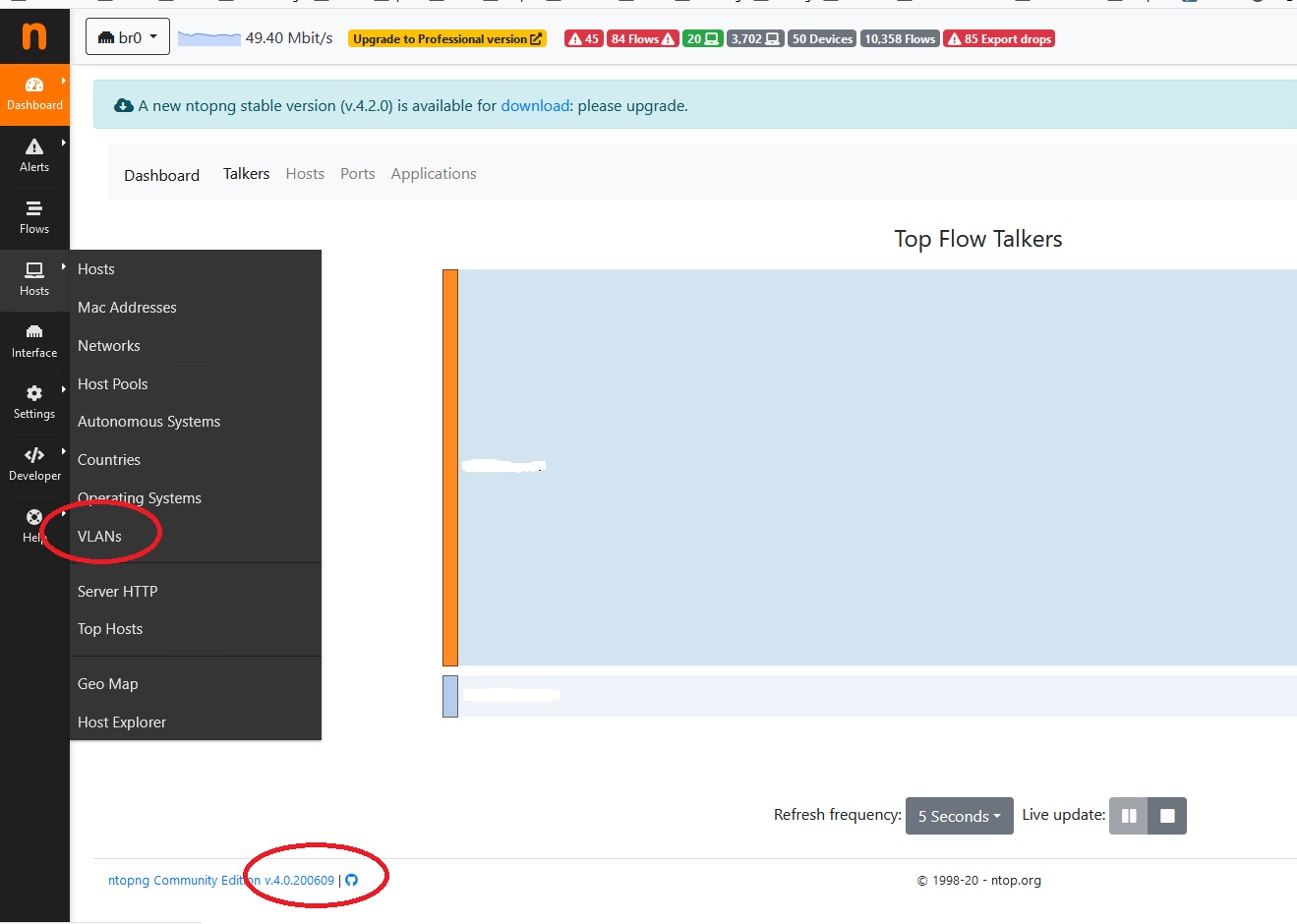
Task: Open VLANs from the Hosts menu
Action: click(x=98, y=536)
